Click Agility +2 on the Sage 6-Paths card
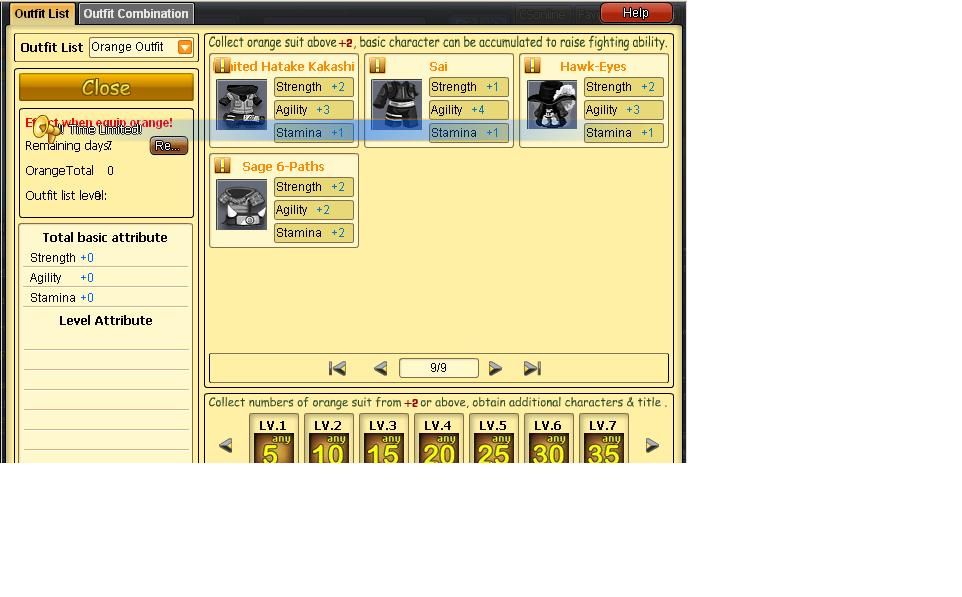 click(314, 210)
